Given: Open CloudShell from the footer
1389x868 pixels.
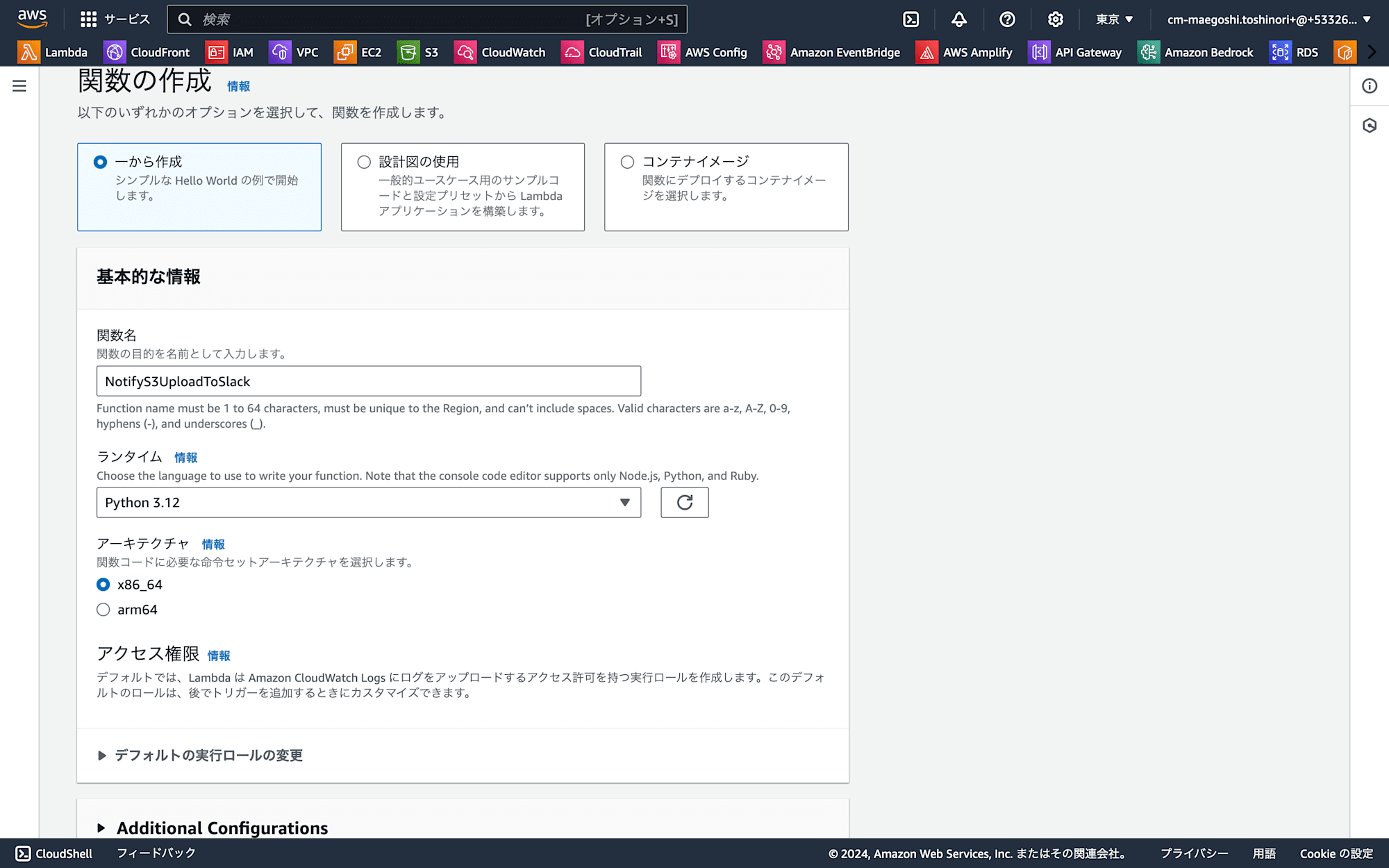Looking at the screenshot, I should 54,853.
